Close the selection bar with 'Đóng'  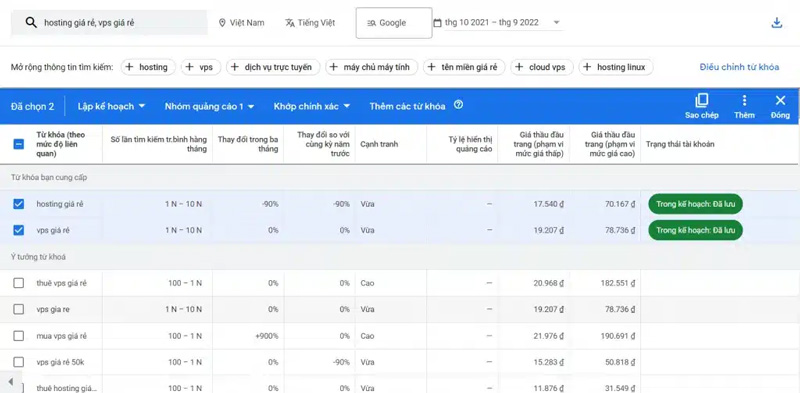[780, 106]
